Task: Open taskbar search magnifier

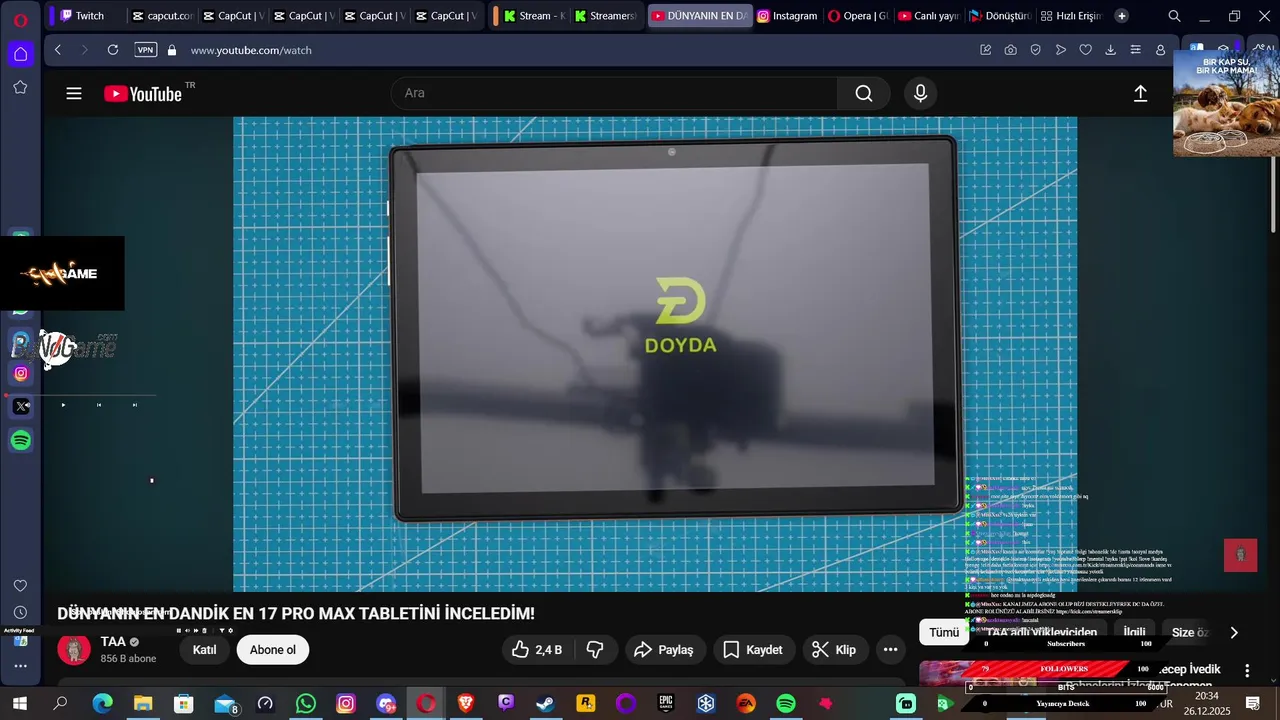Action: 60,704
